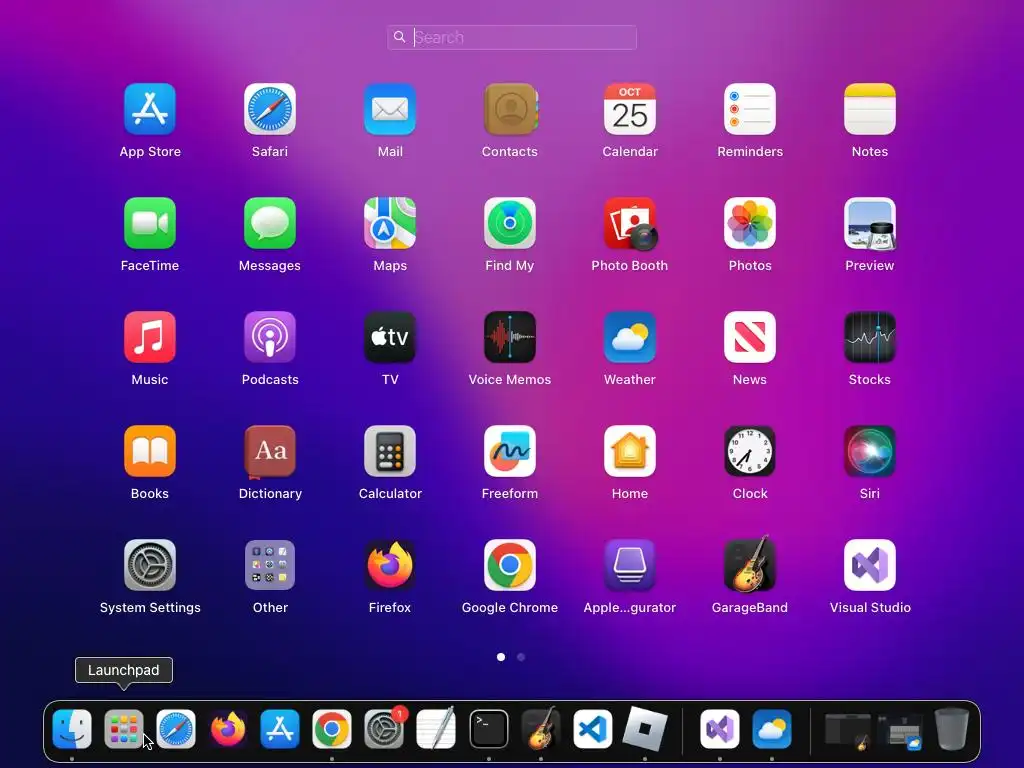Screen dimensions: 1024x768
Task: Click the Launchpad search field
Action: click(512, 37)
